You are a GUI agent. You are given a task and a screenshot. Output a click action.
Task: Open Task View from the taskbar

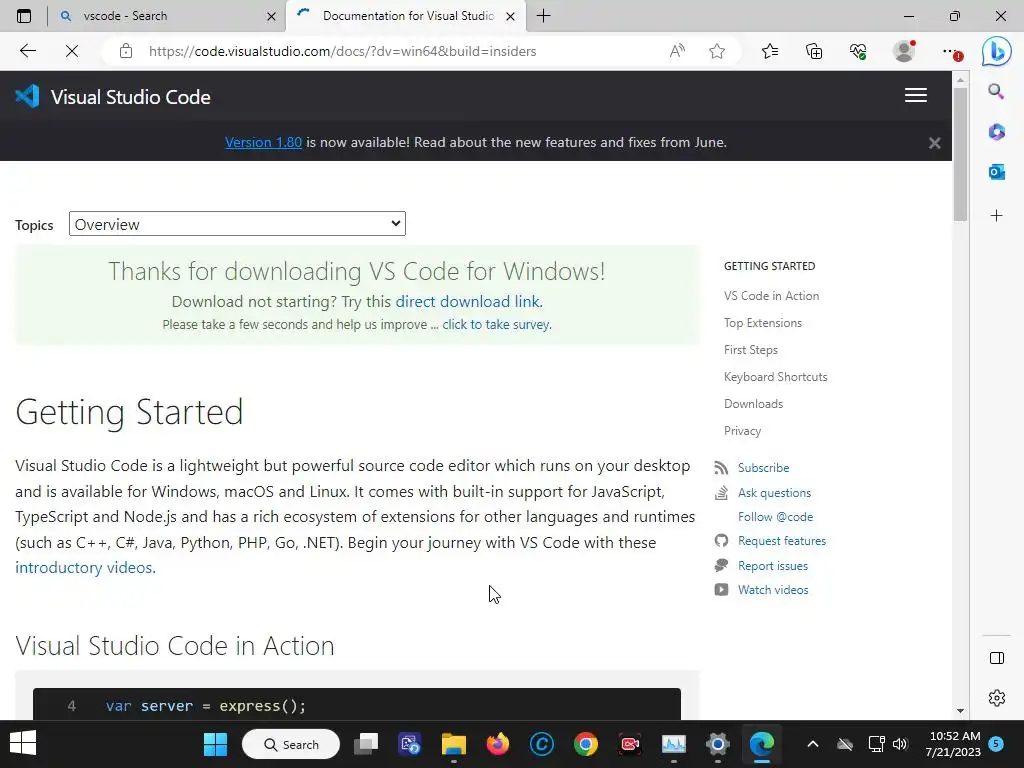tap(366, 744)
